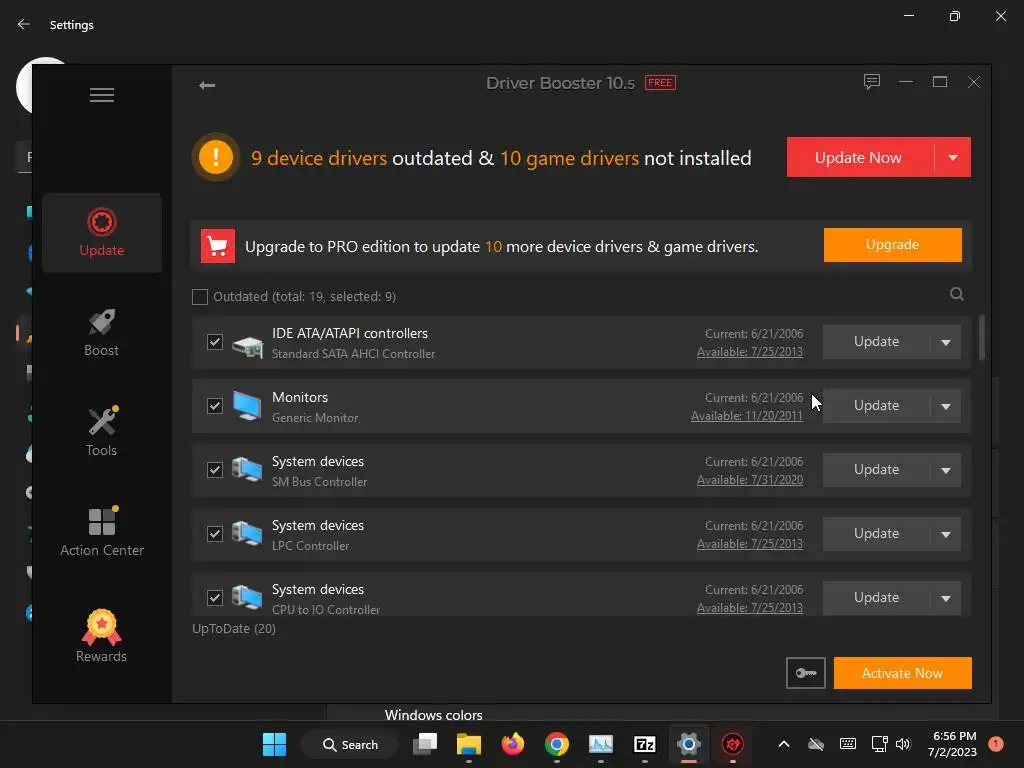1024x768 pixels.
Task: Open dropdown beside CPU to IO Update
Action: 946,598
